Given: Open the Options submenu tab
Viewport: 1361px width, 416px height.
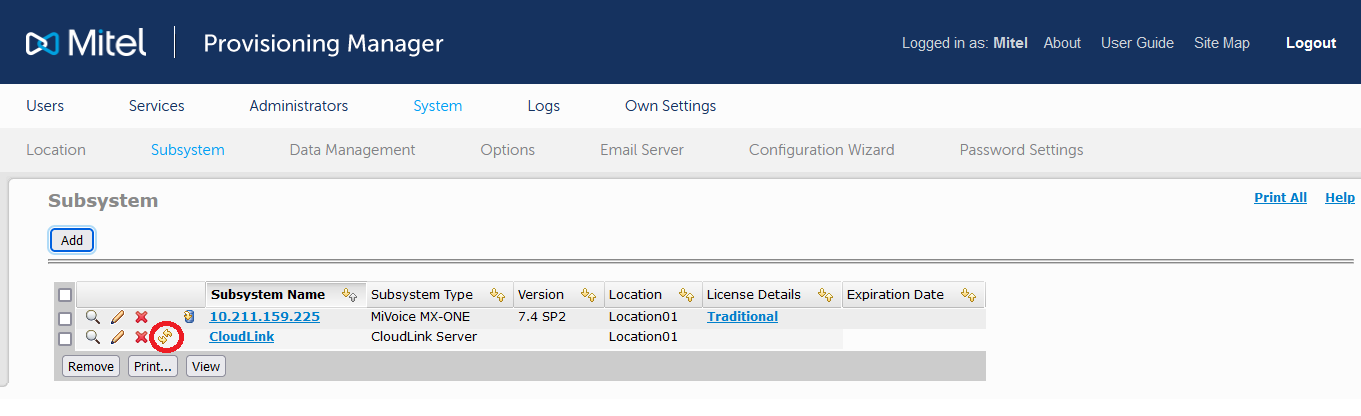Looking at the screenshot, I should [507, 150].
